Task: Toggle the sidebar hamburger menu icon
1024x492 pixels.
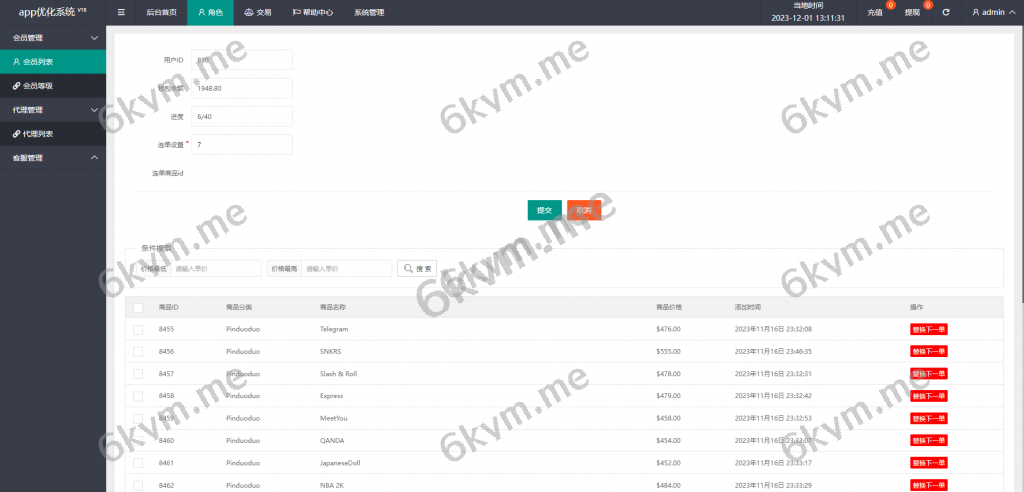Action: 121,13
